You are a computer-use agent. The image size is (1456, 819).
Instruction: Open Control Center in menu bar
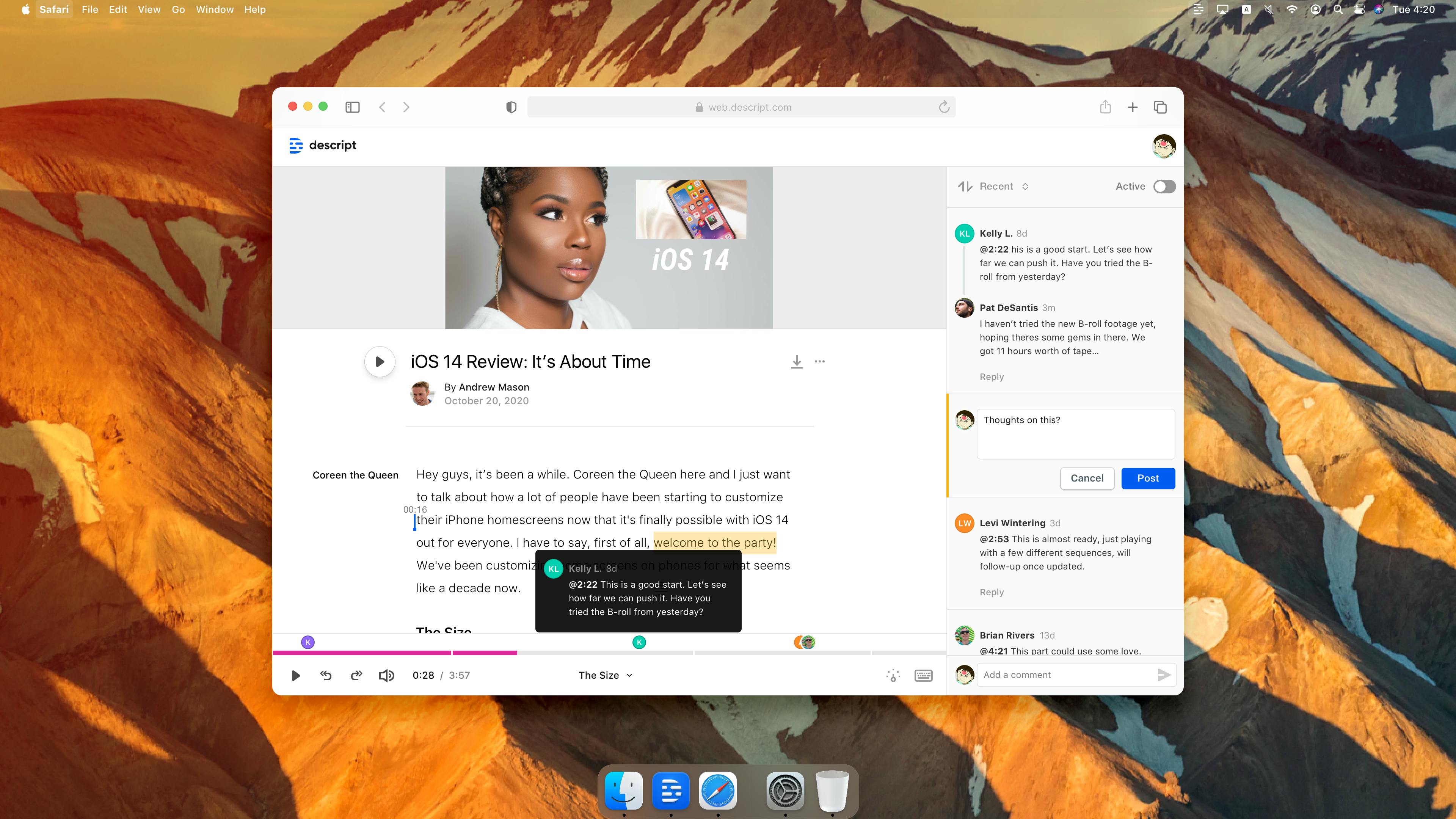[x=1359, y=9]
